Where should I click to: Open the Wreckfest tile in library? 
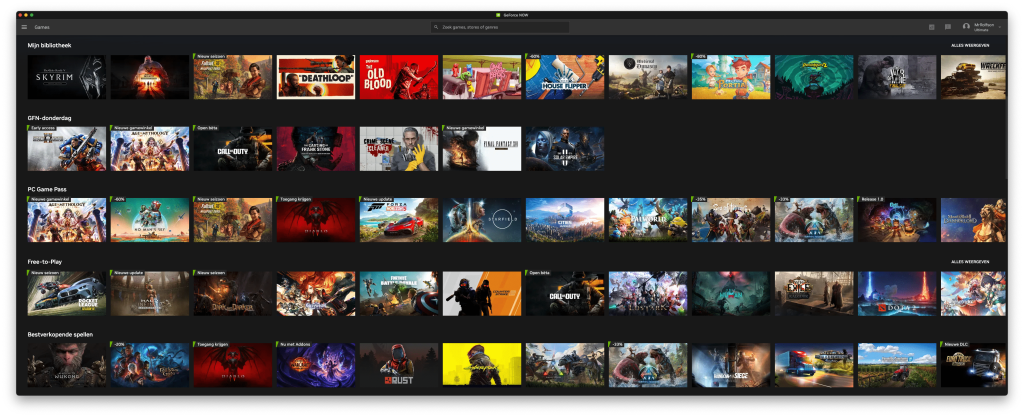click(973, 77)
